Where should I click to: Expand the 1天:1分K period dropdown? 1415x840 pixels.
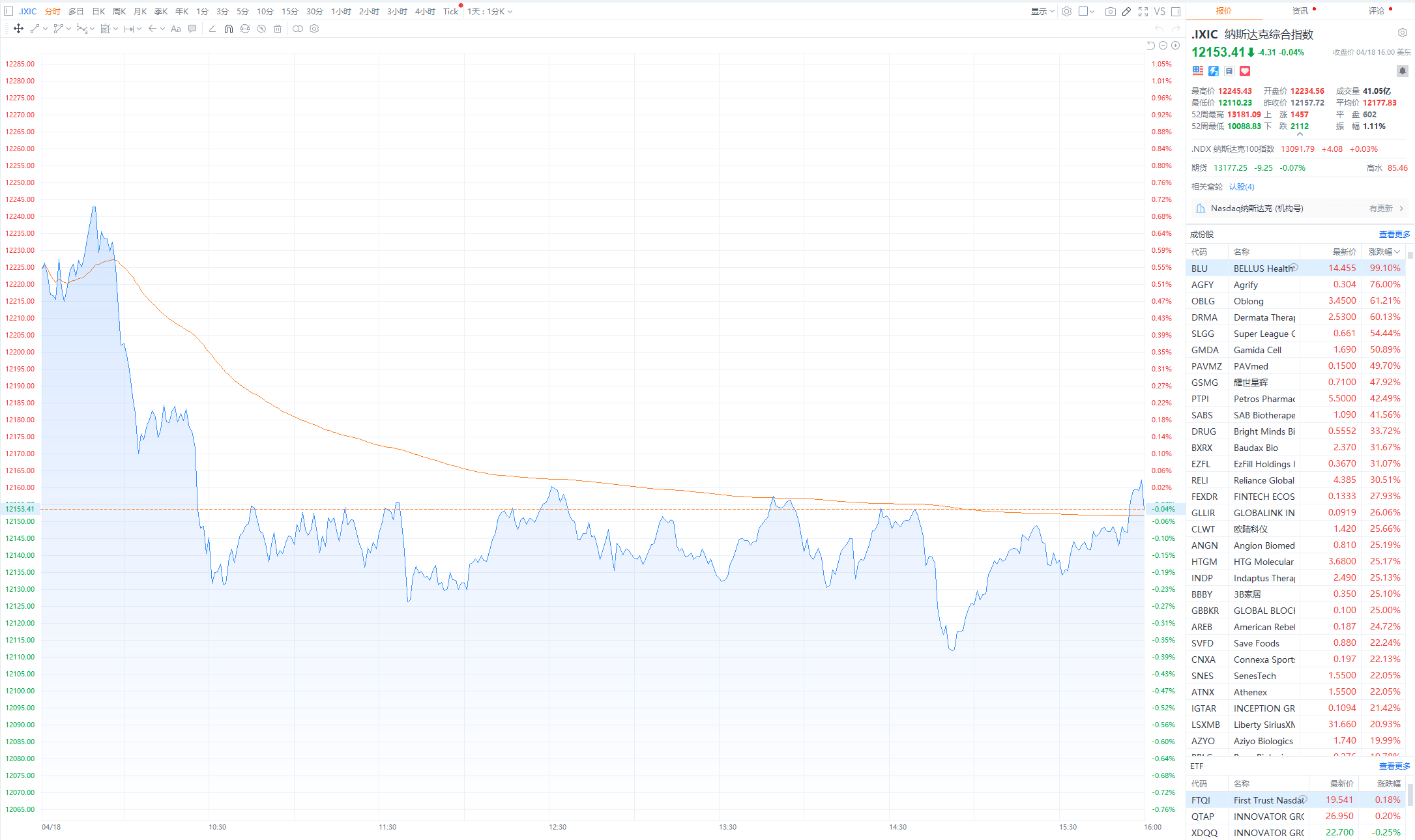pyautogui.click(x=489, y=11)
